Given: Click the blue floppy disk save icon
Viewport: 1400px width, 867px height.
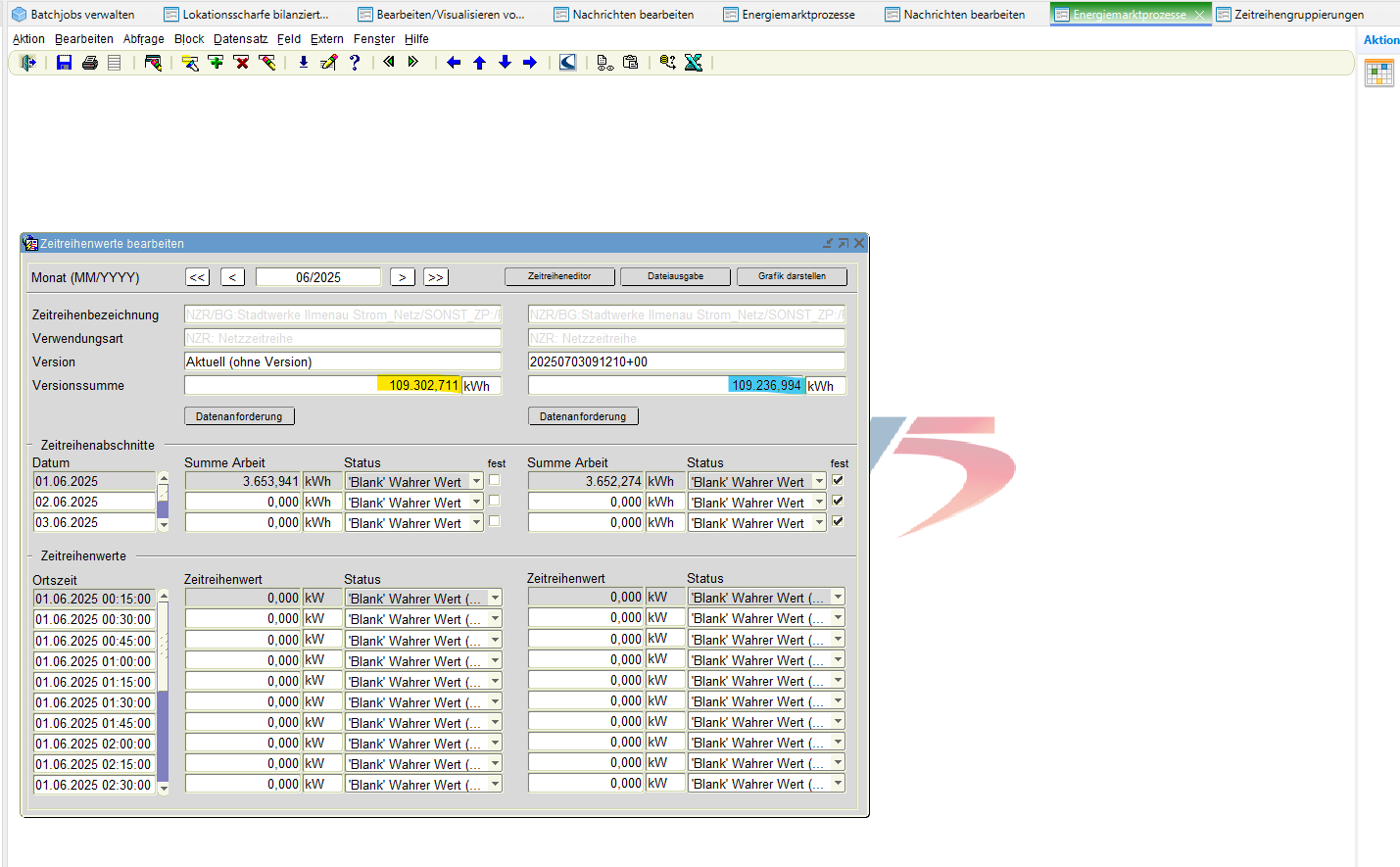Looking at the screenshot, I should pyautogui.click(x=65, y=63).
